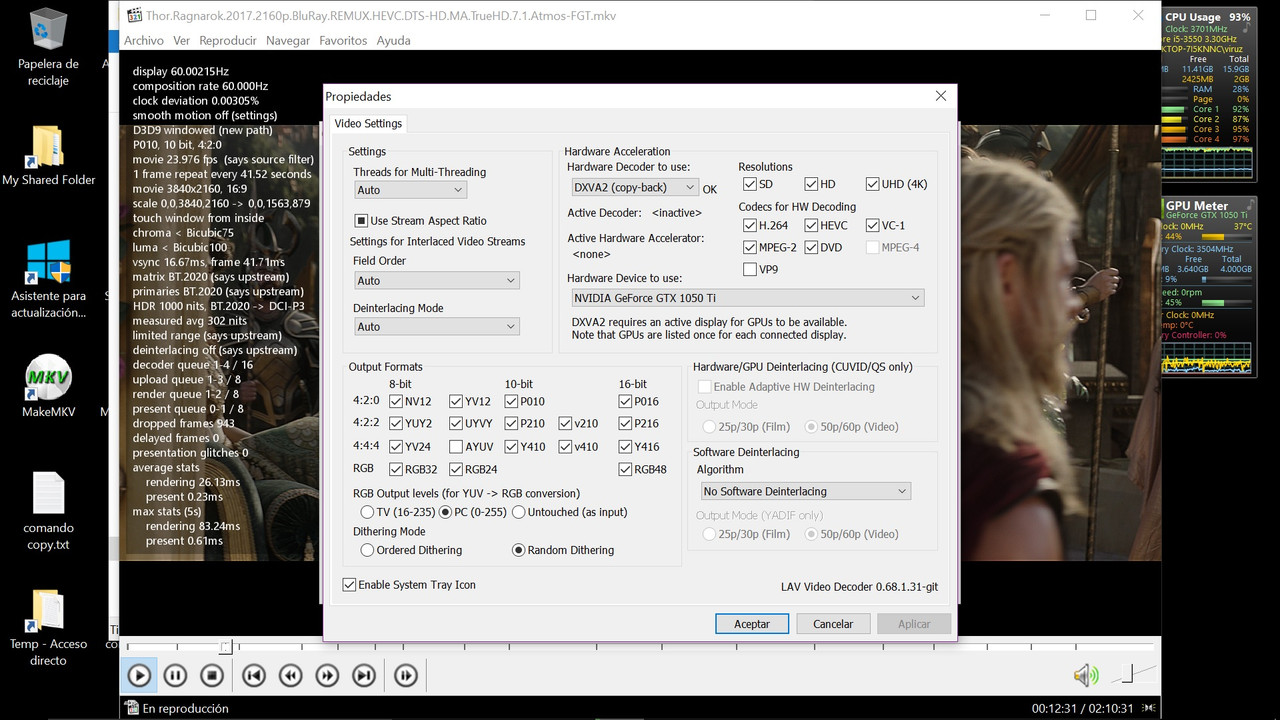This screenshot has width=1280, height=720.
Task: Click the Cancelar button
Action: click(833, 624)
